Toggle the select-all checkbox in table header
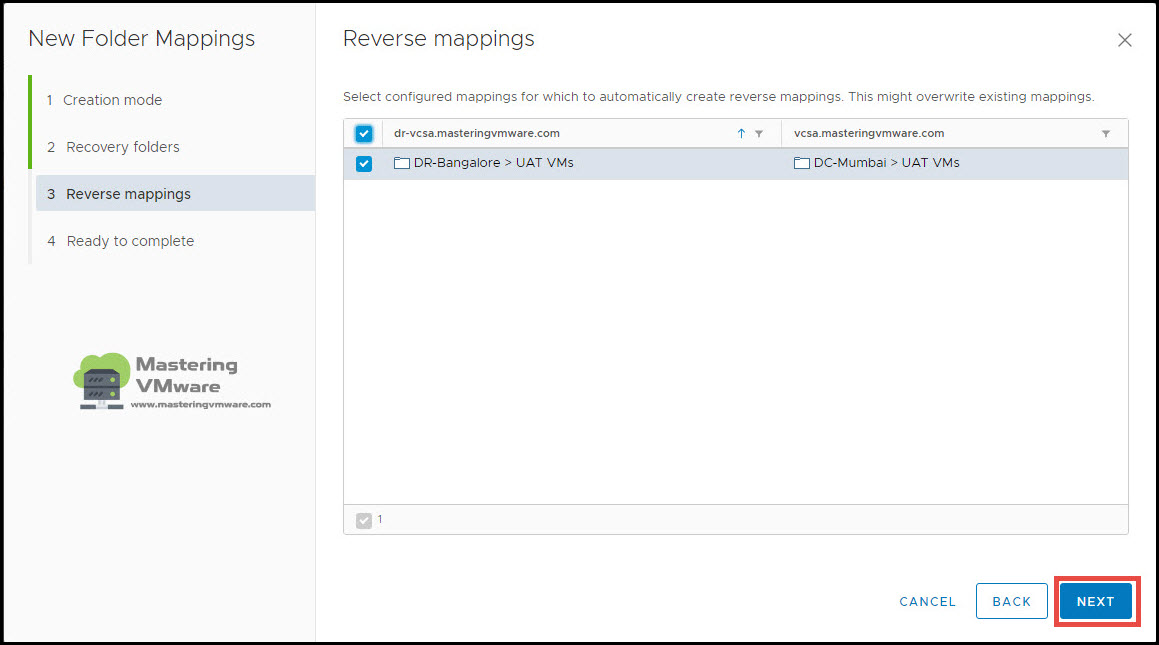 364,134
